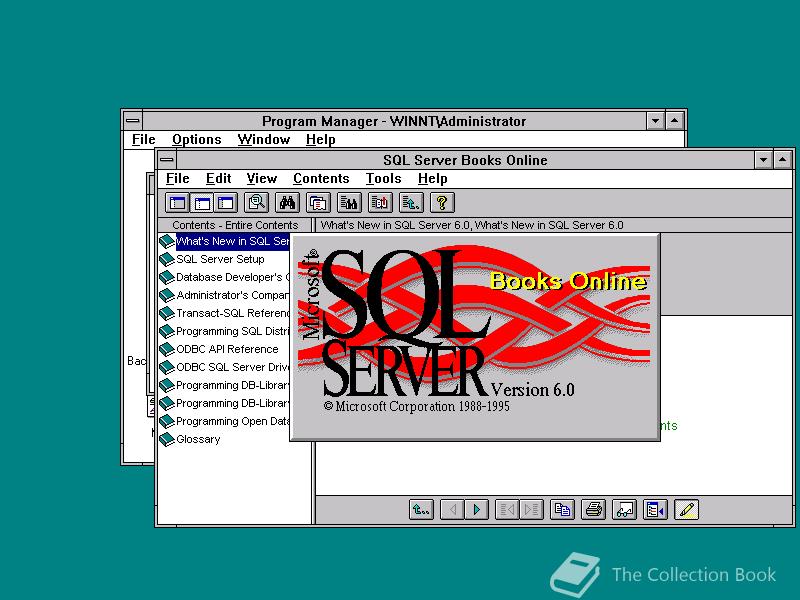Select Administrator's Companion book entry
The image size is (800, 600).
point(233,295)
